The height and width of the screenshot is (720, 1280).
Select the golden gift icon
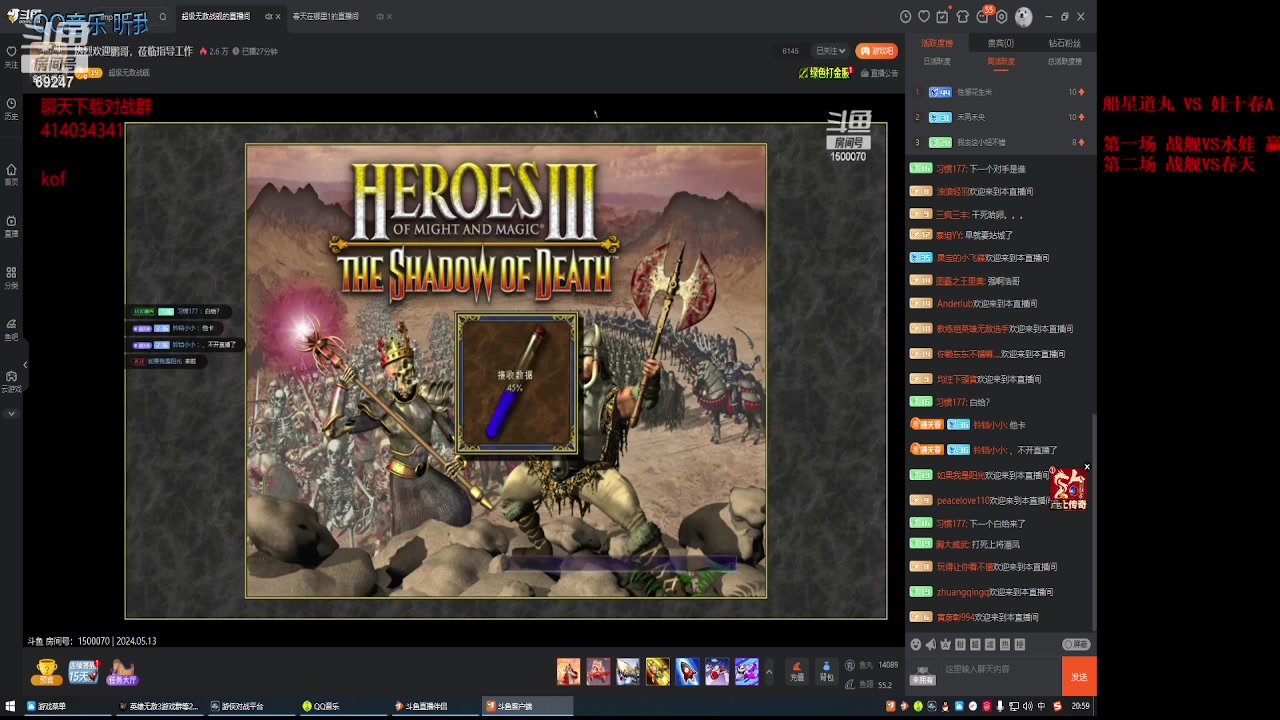tap(657, 671)
